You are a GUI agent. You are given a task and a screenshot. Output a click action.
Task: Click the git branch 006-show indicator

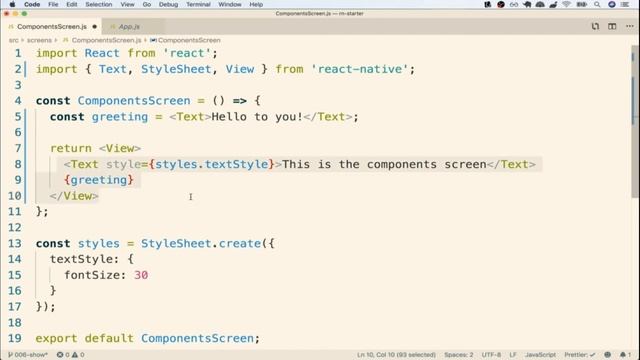28,355
